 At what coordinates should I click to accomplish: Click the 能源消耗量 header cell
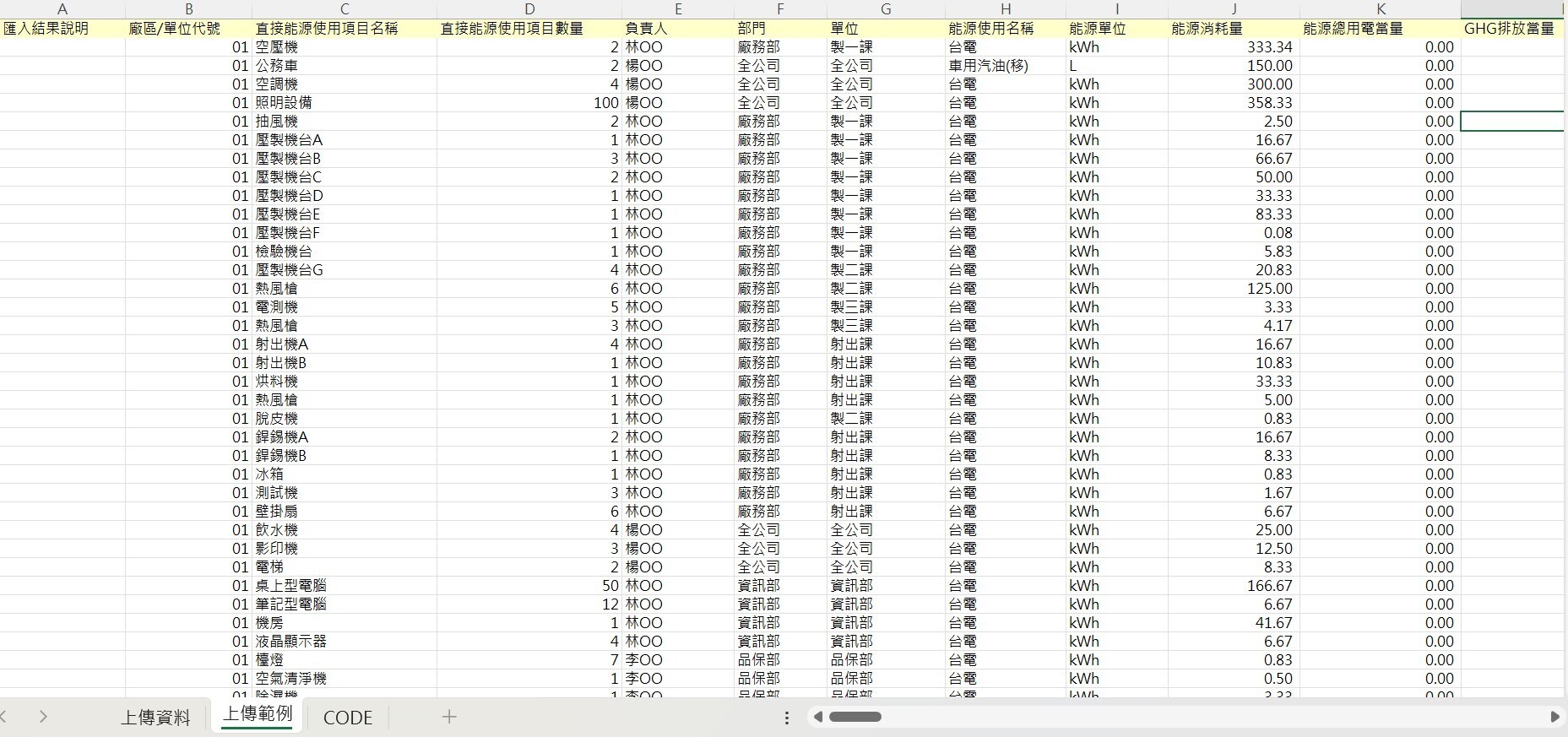point(1234,28)
